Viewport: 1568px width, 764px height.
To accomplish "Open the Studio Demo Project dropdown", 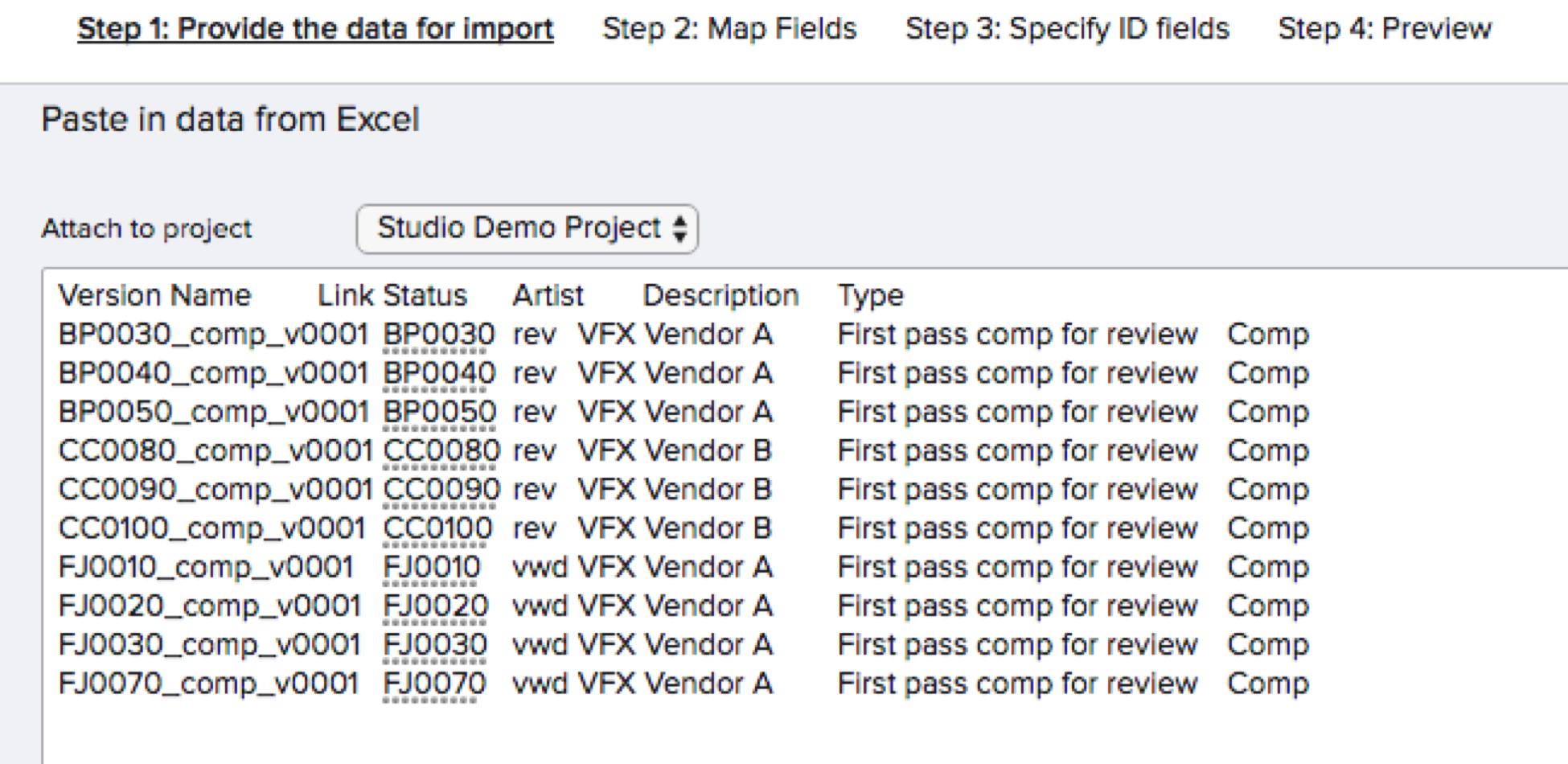I will point(527,228).
